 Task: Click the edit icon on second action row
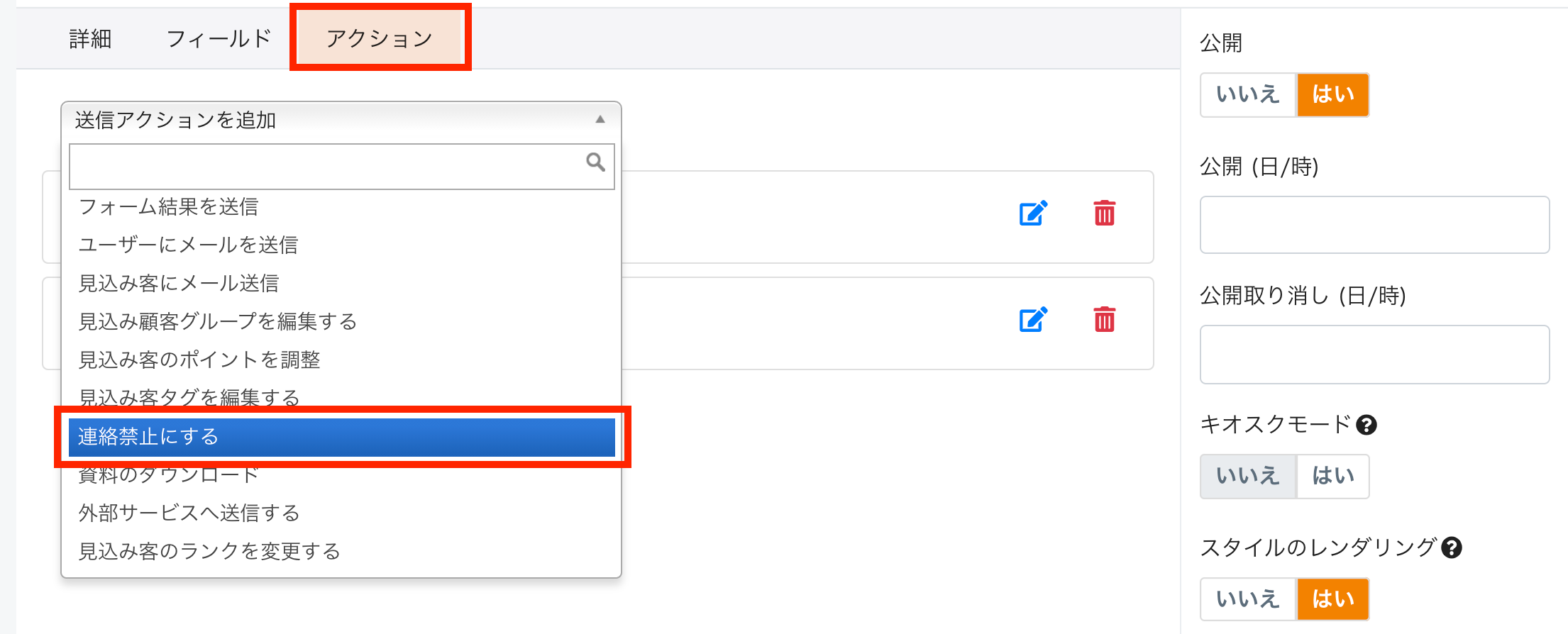(1033, 319)
